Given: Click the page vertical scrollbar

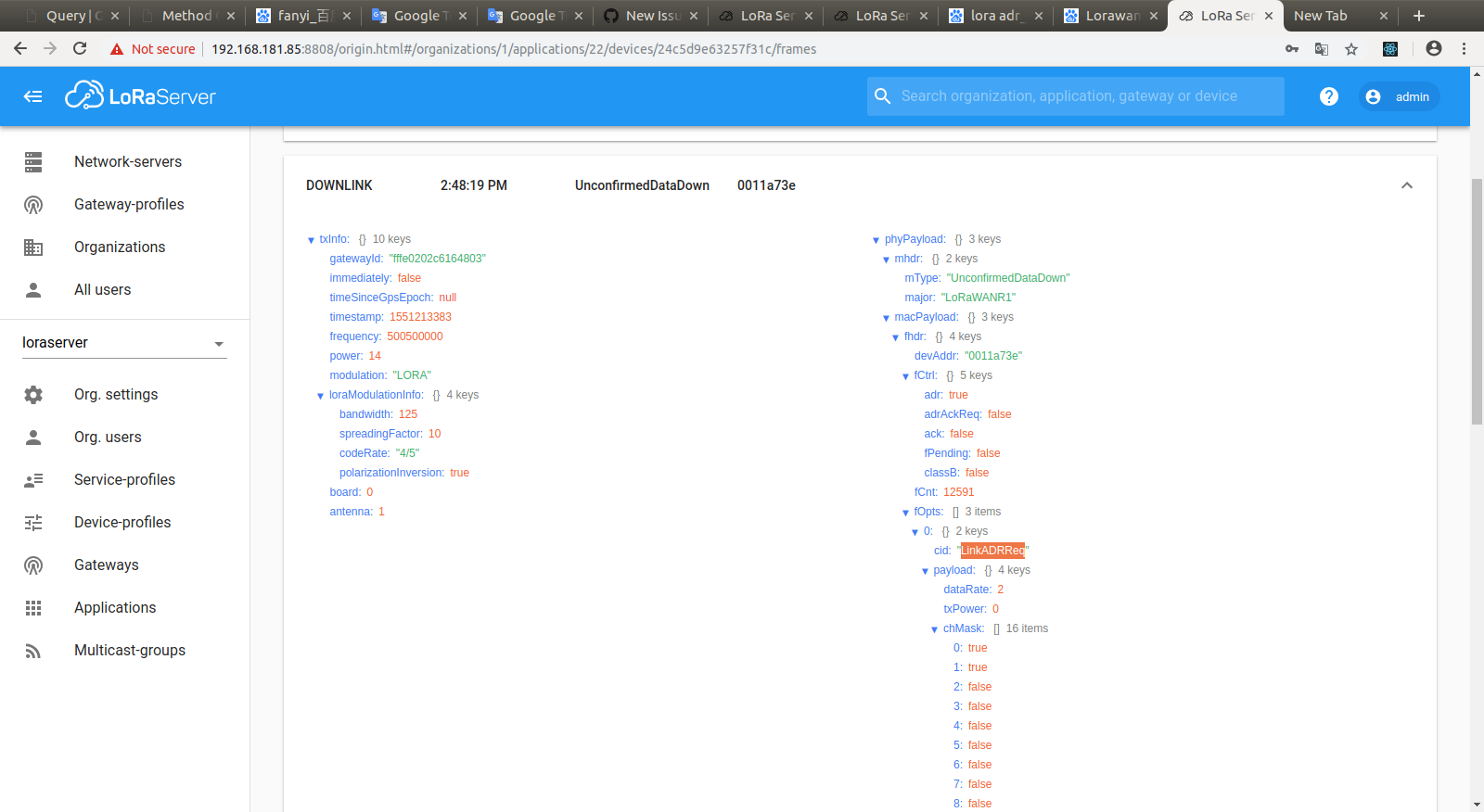Looking at the screenshot, I should [x=1477, y=301].
